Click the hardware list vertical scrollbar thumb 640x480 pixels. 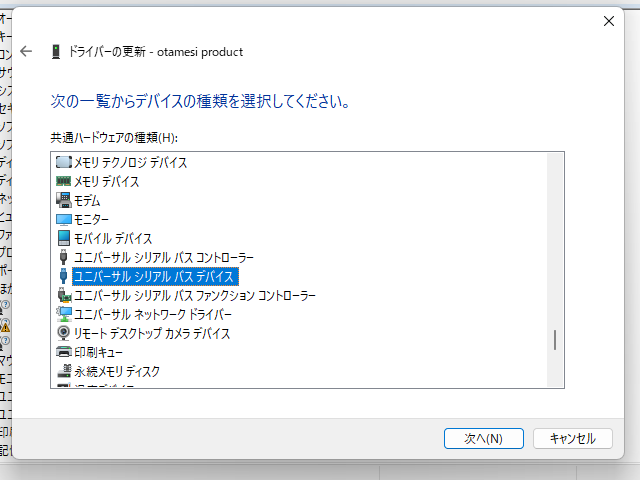[x=555, y=340]
